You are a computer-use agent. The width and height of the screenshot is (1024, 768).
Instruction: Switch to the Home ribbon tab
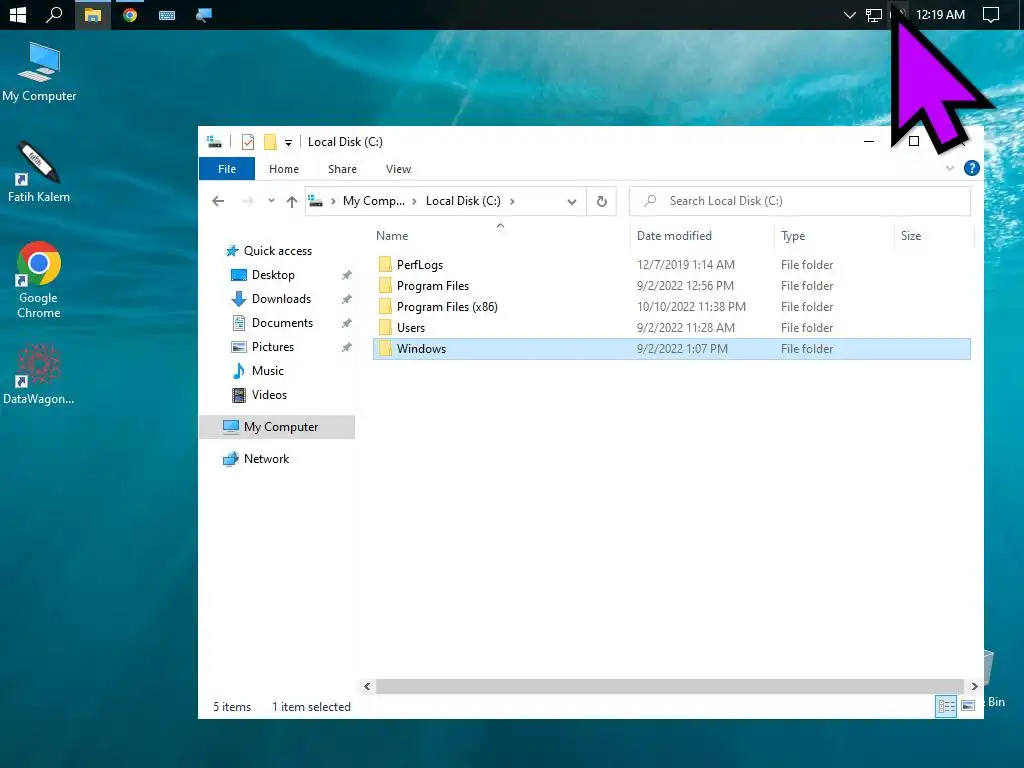tap(283, 169)
